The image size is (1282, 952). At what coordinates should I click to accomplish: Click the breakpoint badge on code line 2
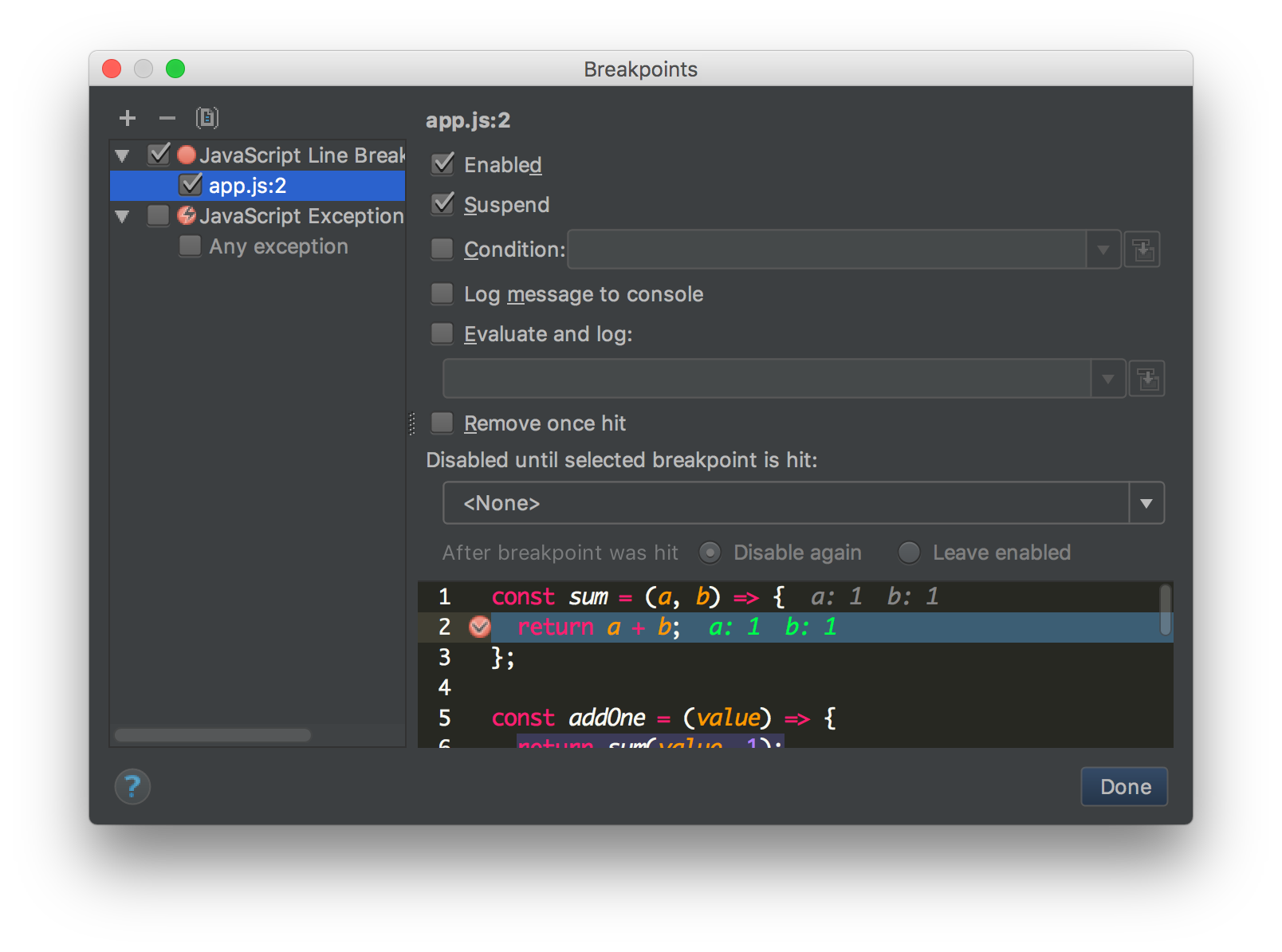[x=479, y=627]
